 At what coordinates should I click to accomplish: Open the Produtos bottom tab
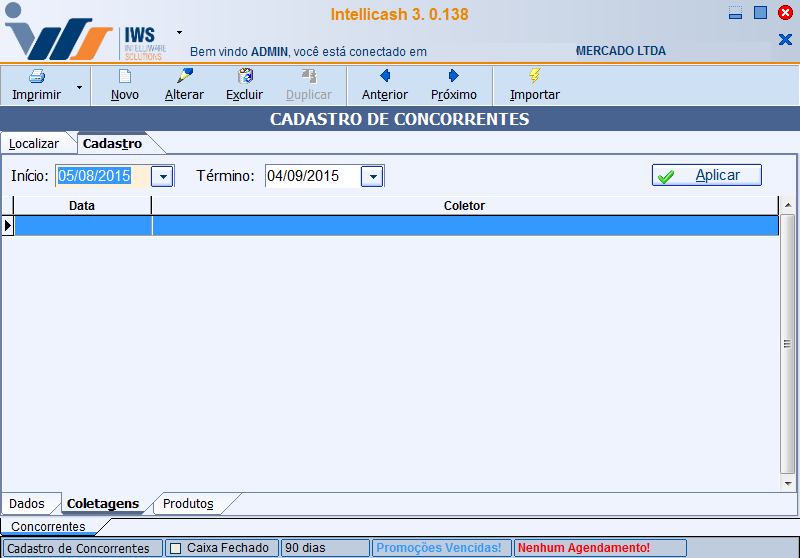pyautogui.click(x=188, y=503)
